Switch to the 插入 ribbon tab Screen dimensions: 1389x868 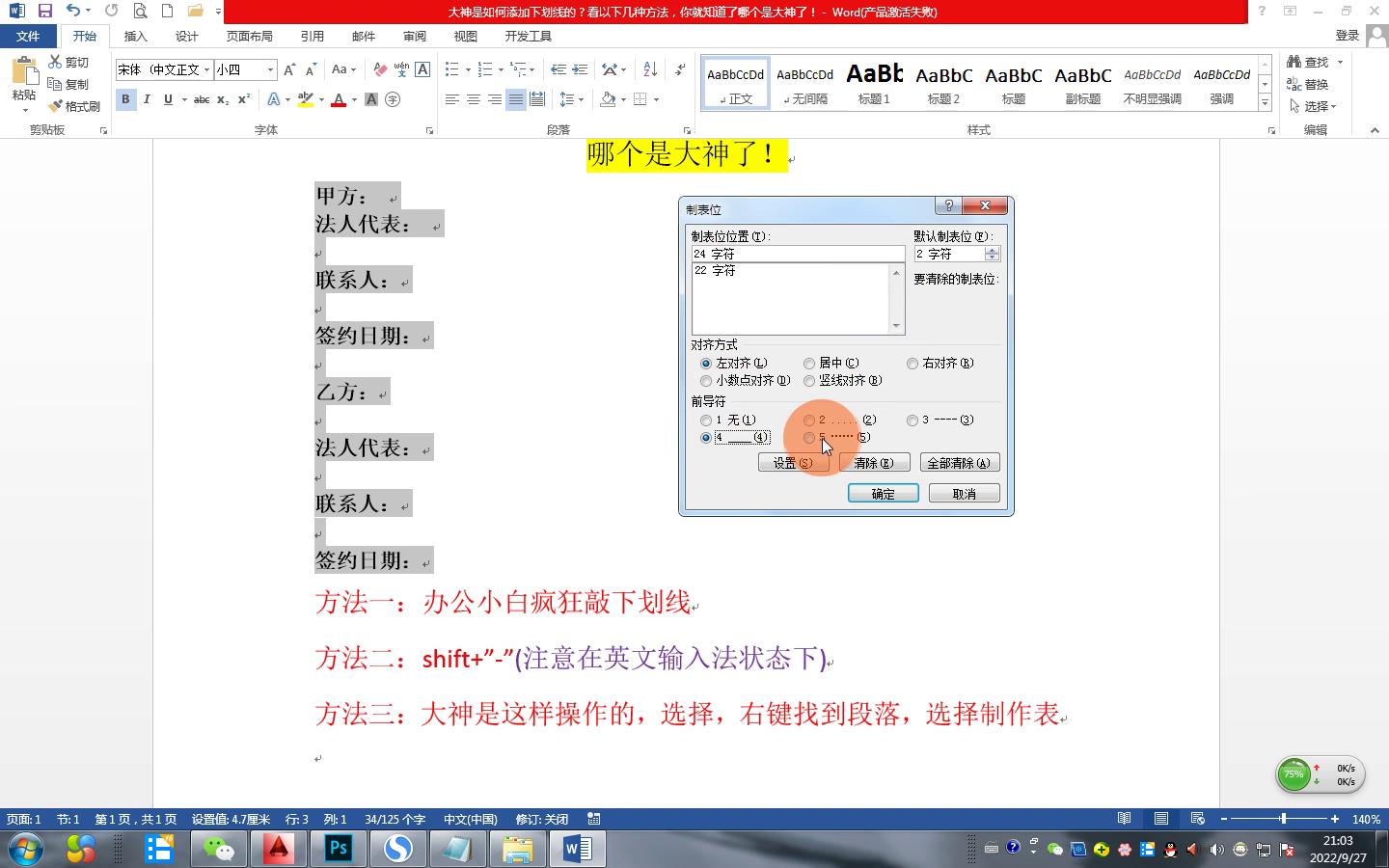point(136,36)
